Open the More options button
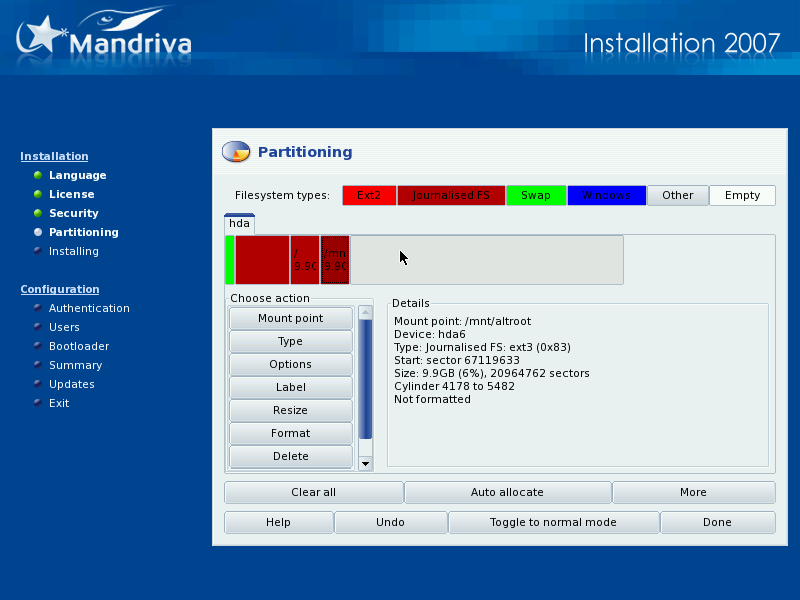The width and height of the screenshot is (800, 600). (694, 492)
